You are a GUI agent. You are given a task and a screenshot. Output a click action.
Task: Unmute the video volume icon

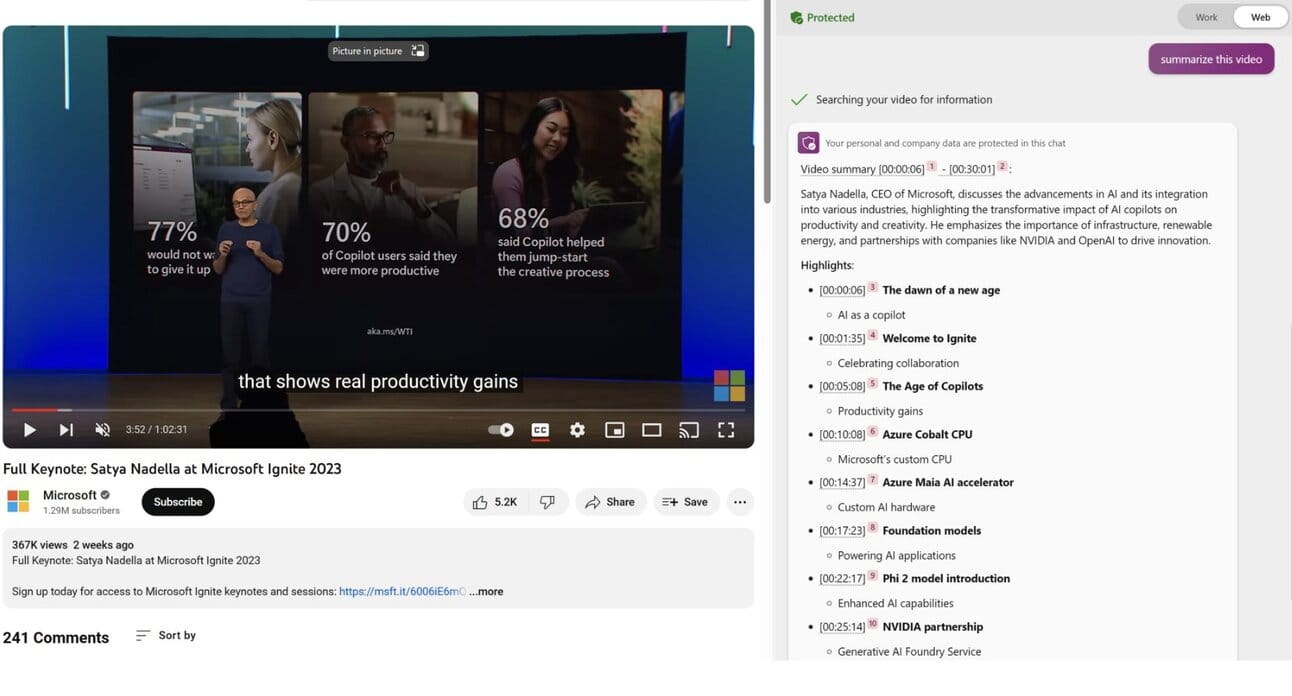tap(102, 430)
